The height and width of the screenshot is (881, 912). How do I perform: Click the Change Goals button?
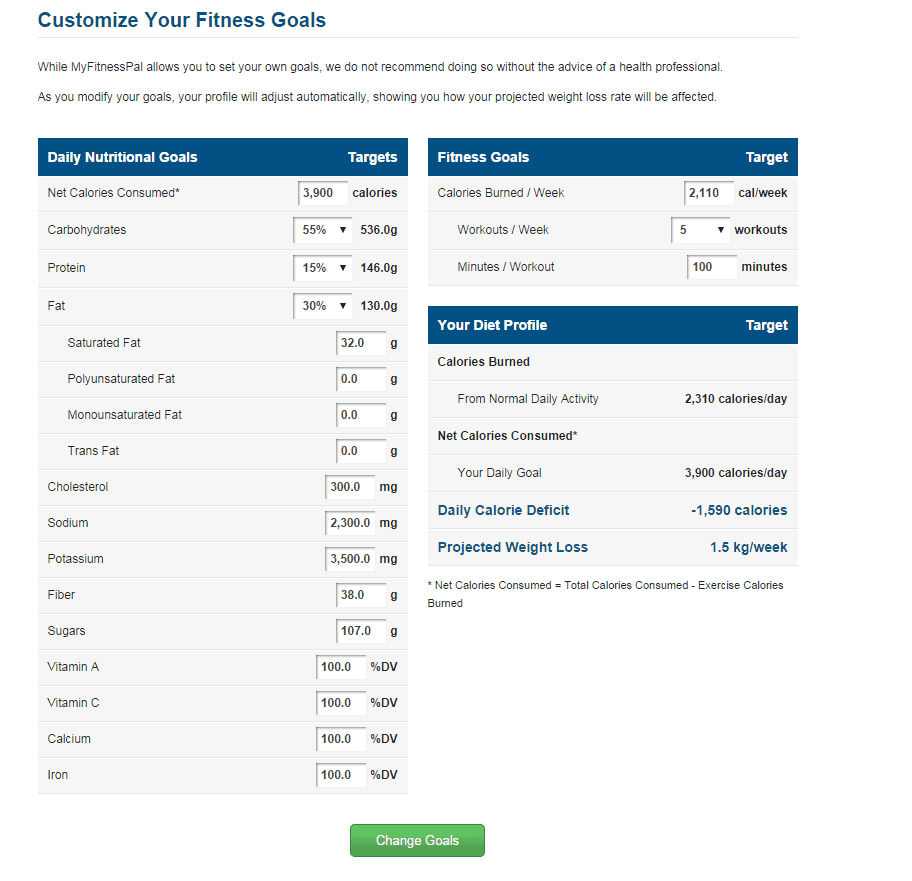[x=417, y=841]
